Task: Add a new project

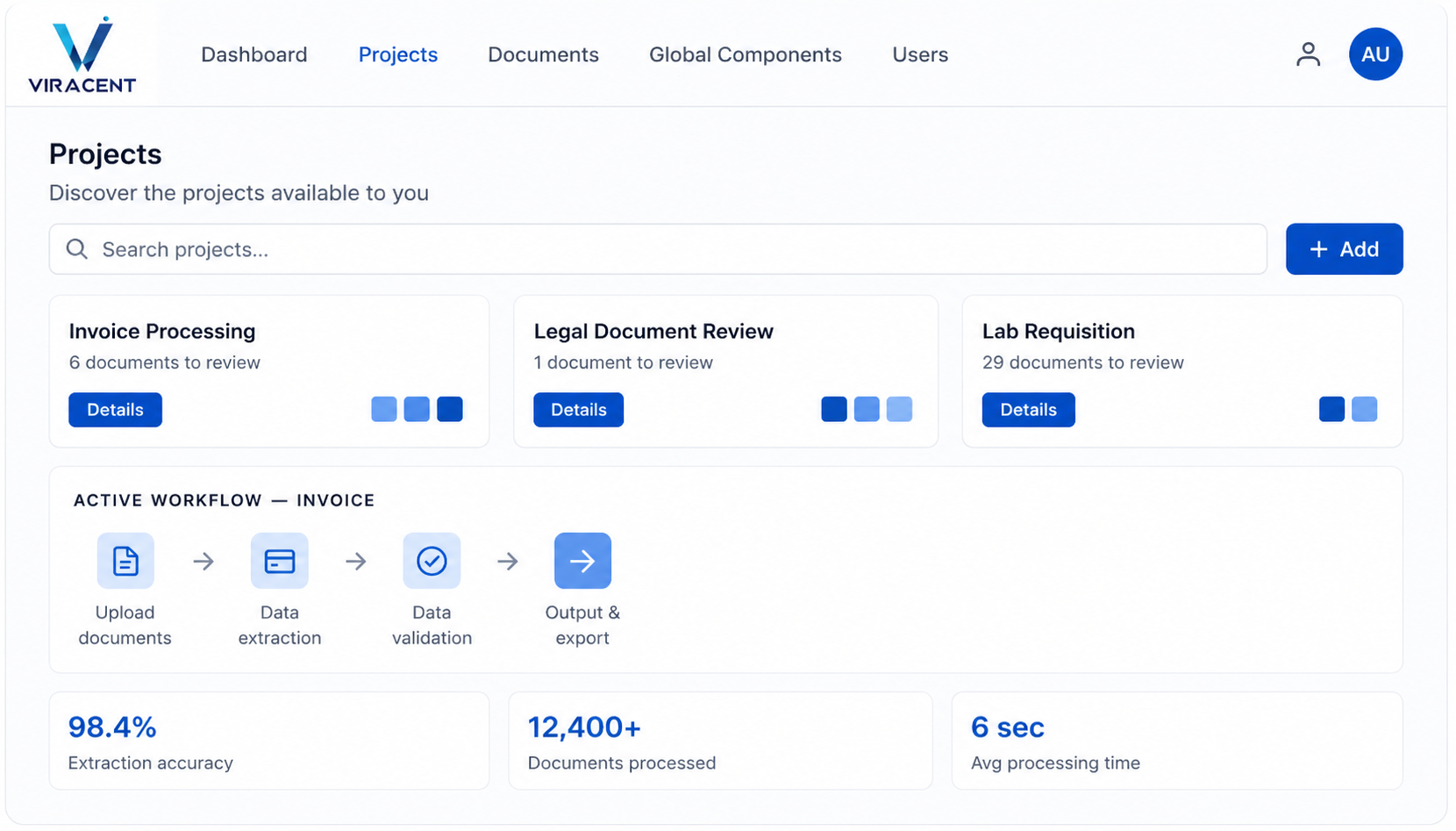Action: tap(1345, 249)
